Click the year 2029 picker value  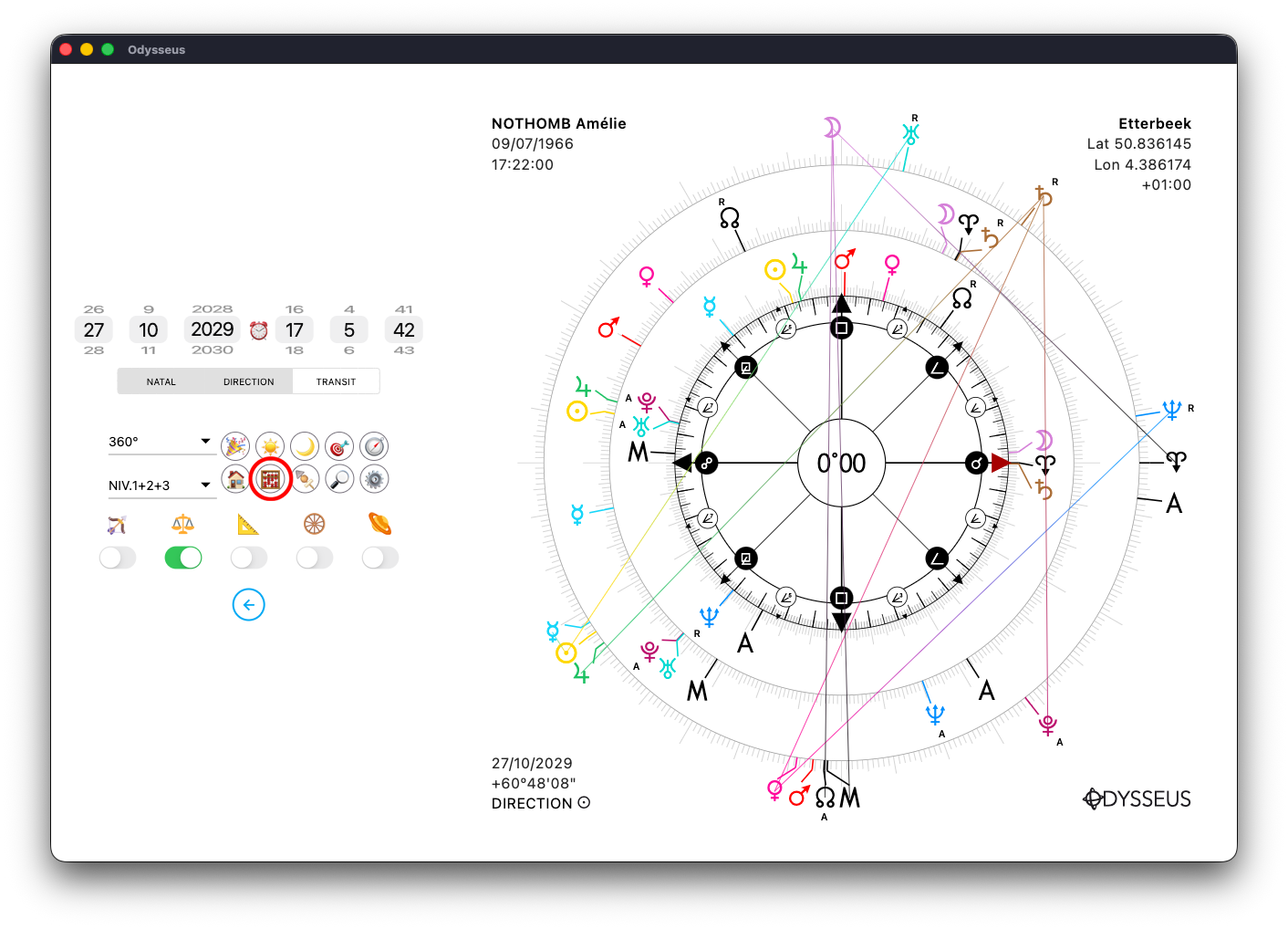point(213,329)
